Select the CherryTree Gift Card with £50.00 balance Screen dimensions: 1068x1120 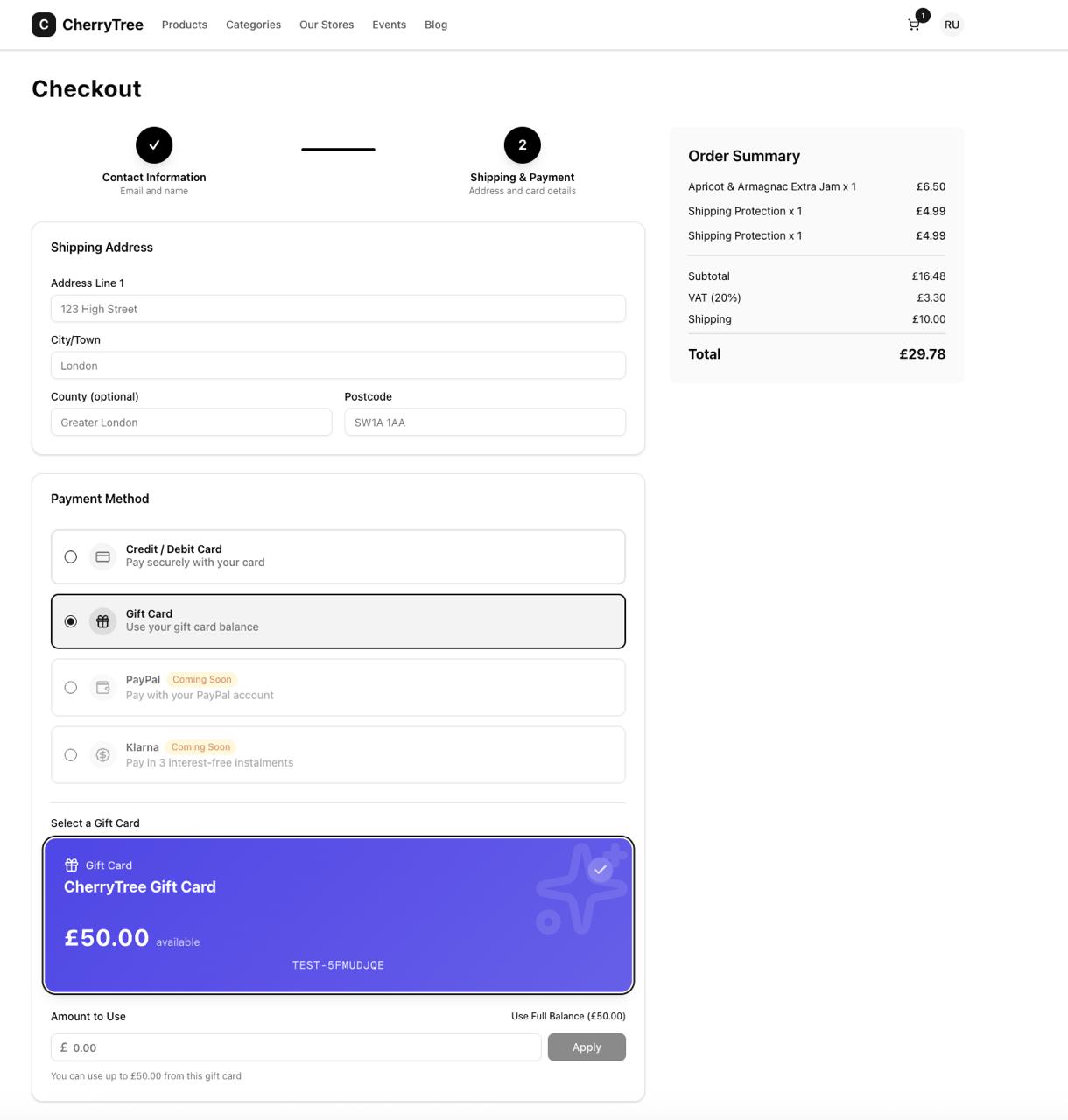point(338,914)
